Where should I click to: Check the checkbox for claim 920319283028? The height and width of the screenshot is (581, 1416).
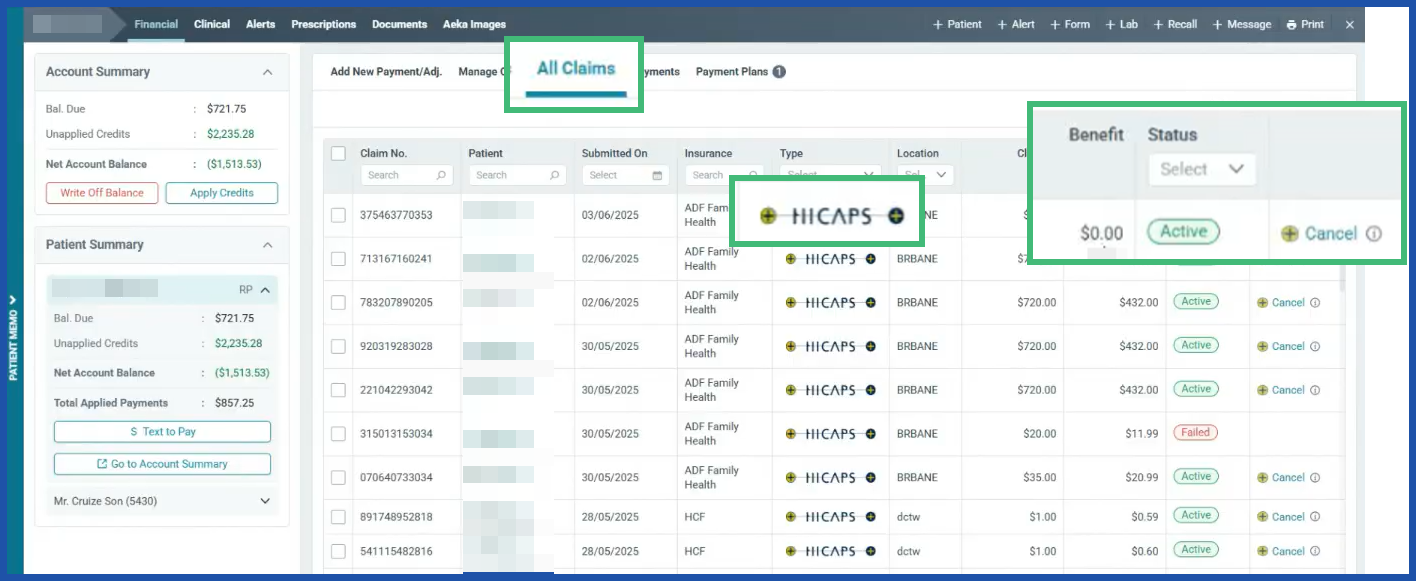[x=337, y=345]
